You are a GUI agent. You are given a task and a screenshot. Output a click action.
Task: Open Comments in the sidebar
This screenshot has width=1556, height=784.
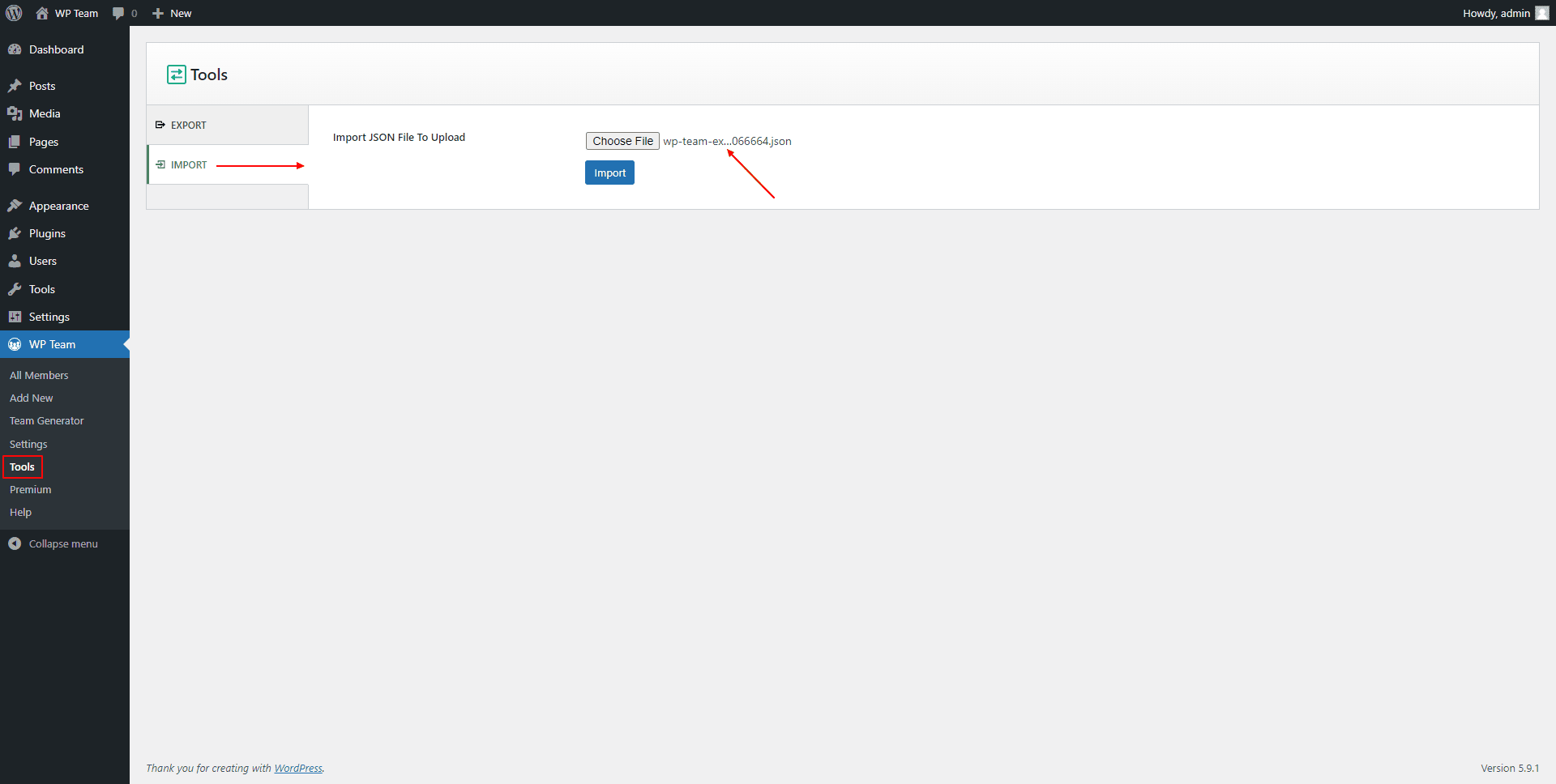coord(65,169)
